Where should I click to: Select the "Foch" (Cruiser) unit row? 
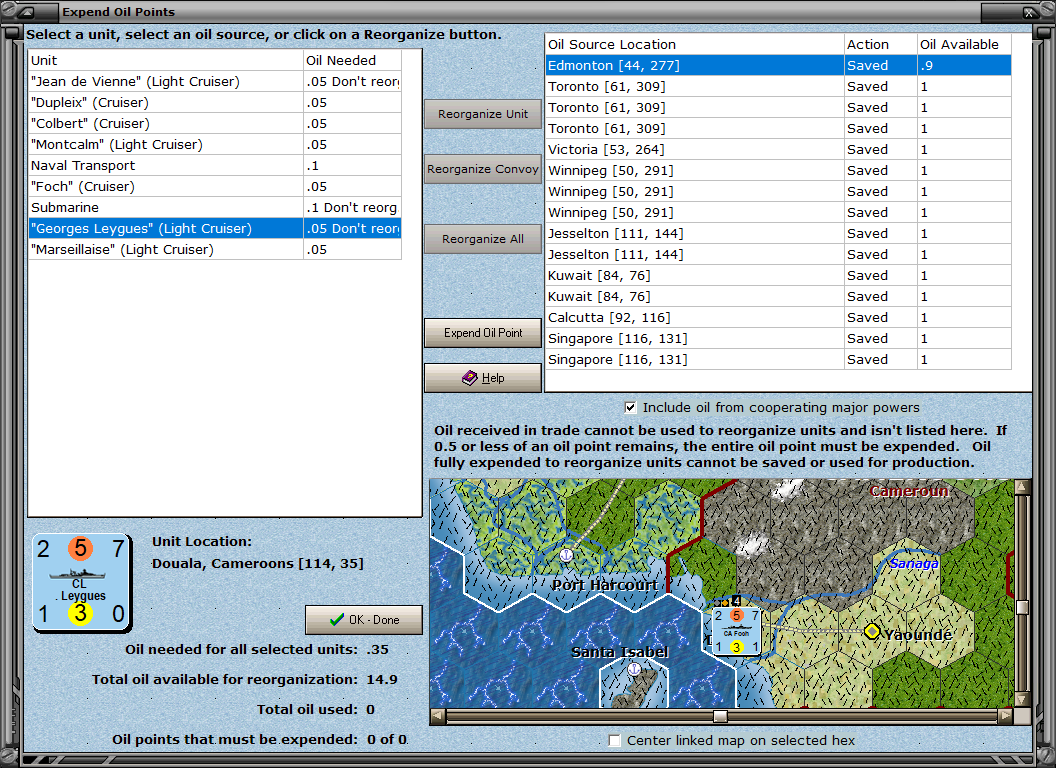tap(215, 187)
